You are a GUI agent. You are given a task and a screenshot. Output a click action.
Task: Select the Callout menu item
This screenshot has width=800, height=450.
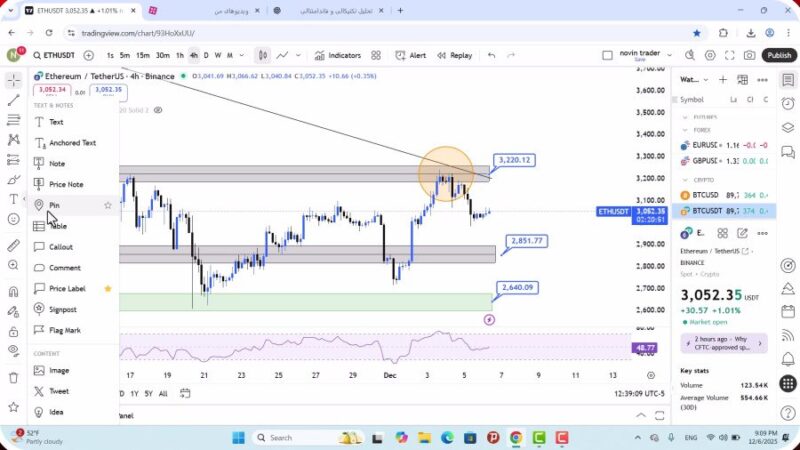pos(61,246)
